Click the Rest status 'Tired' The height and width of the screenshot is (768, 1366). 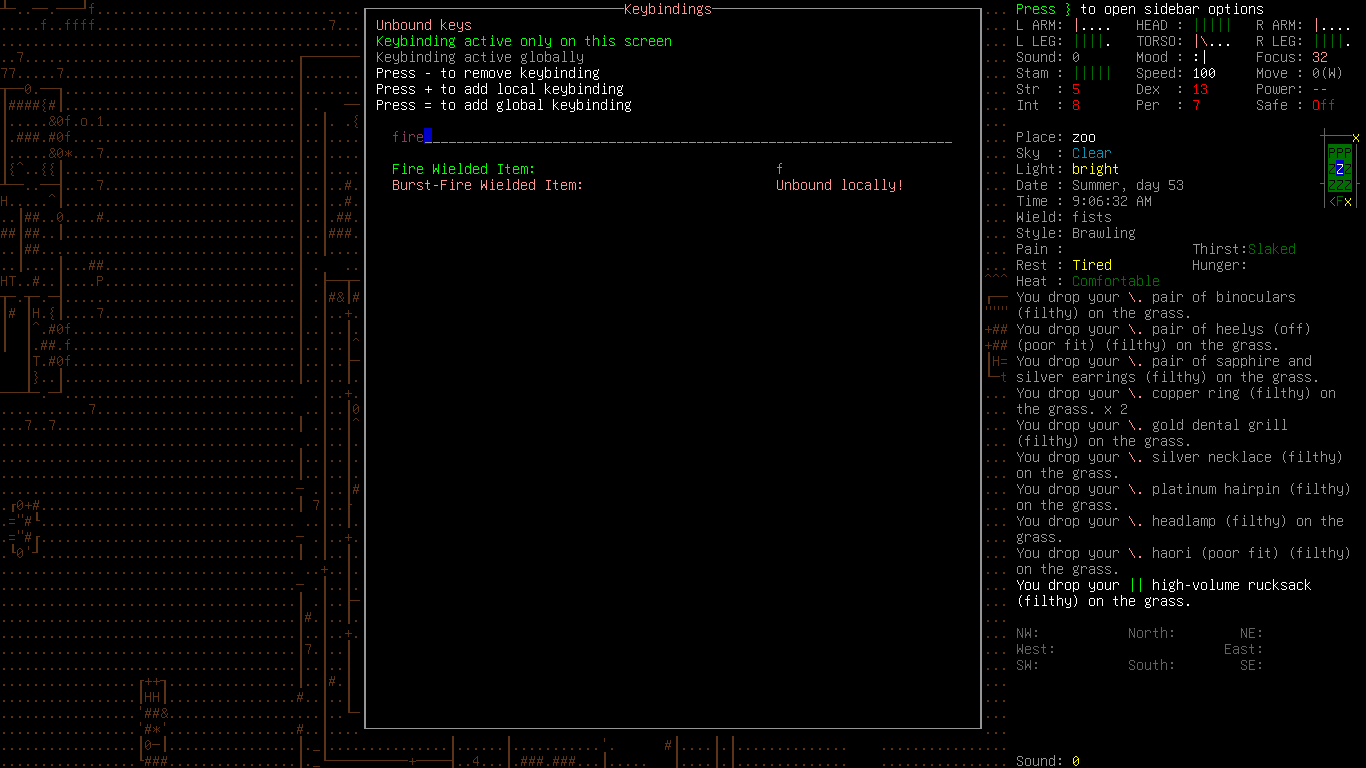click(1092, 265)
